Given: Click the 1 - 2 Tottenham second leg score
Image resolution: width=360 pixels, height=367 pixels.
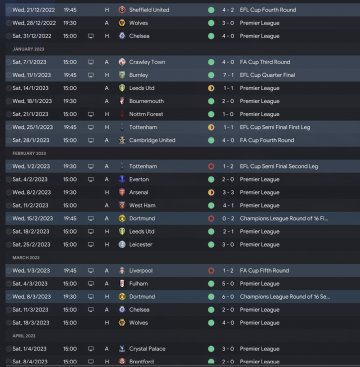Looking at the screenshot, I should coord(228,166).
